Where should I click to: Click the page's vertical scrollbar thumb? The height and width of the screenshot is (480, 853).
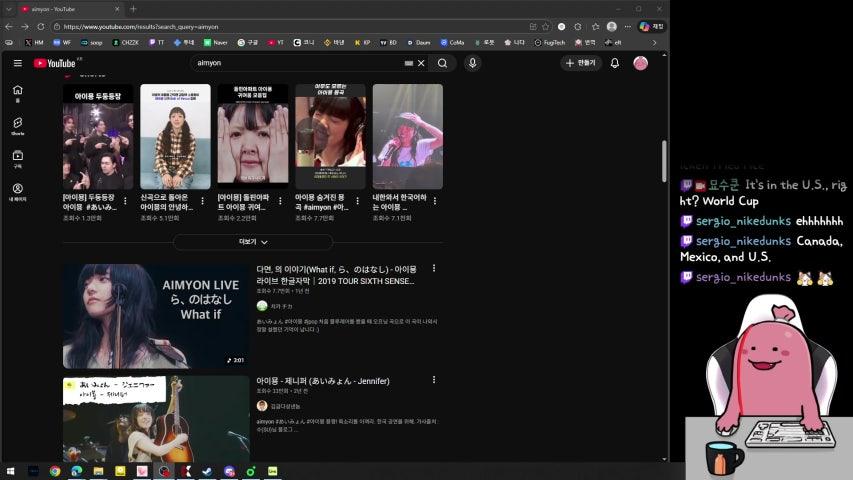coord(663,160)
